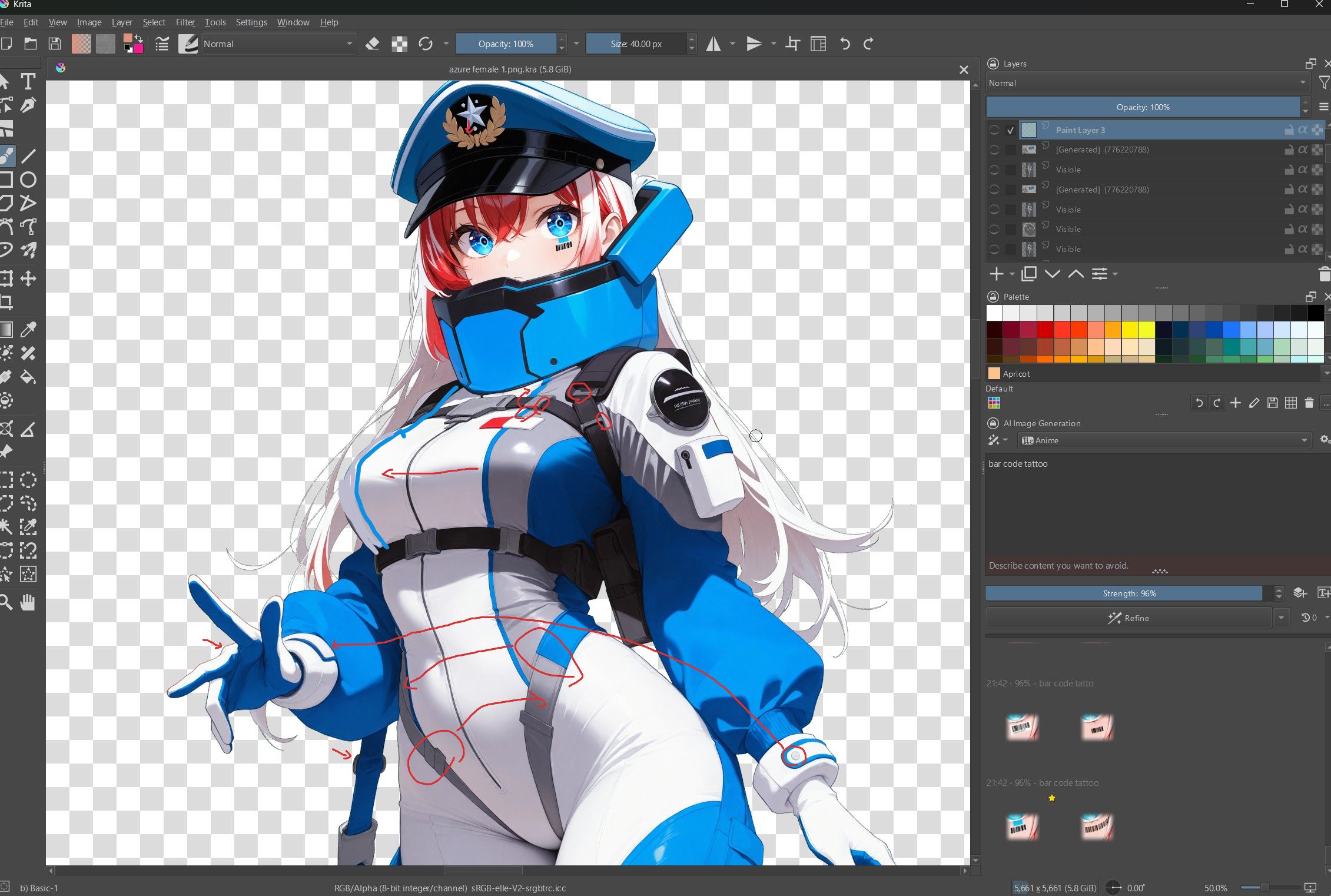
Task: Select the Elliptical Selection tool
Action: pos(28,480)
